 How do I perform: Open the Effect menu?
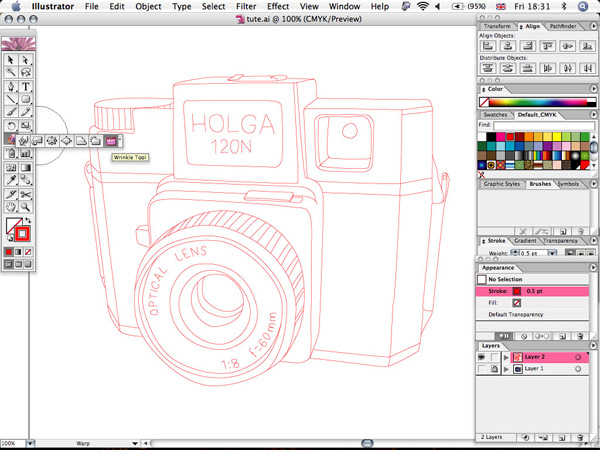[278, 7]
